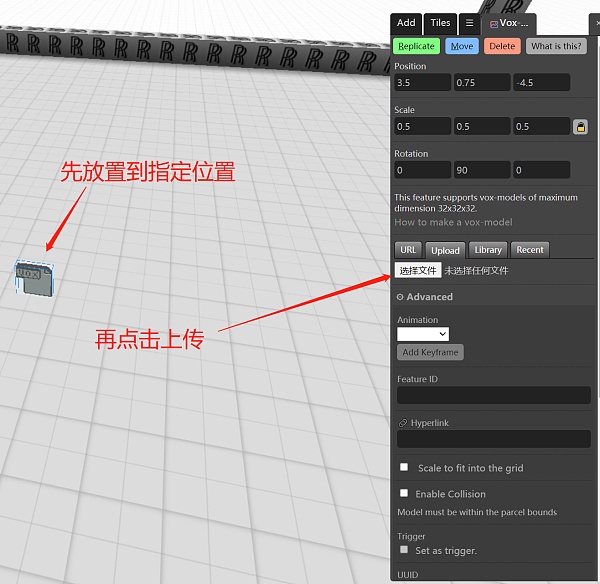Click the red Delete button
Image resolution: width=600 pixels, height=584 pixels.
tap(502, 46)
